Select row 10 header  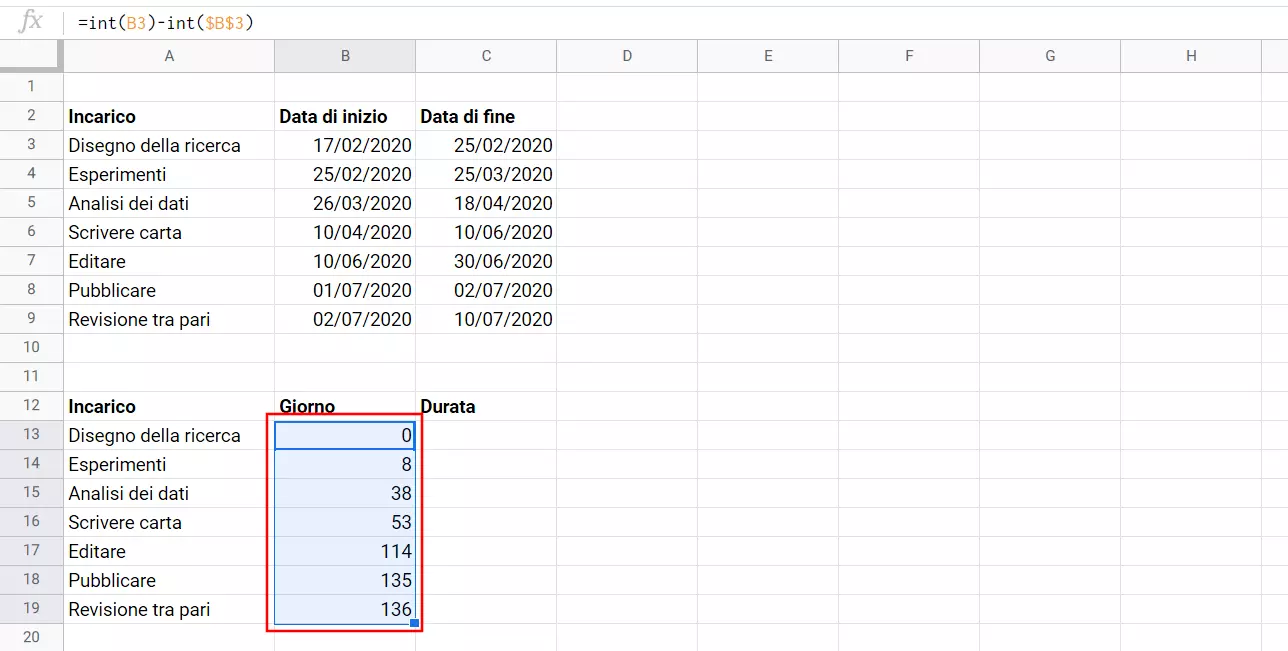[x=31, y=348]
